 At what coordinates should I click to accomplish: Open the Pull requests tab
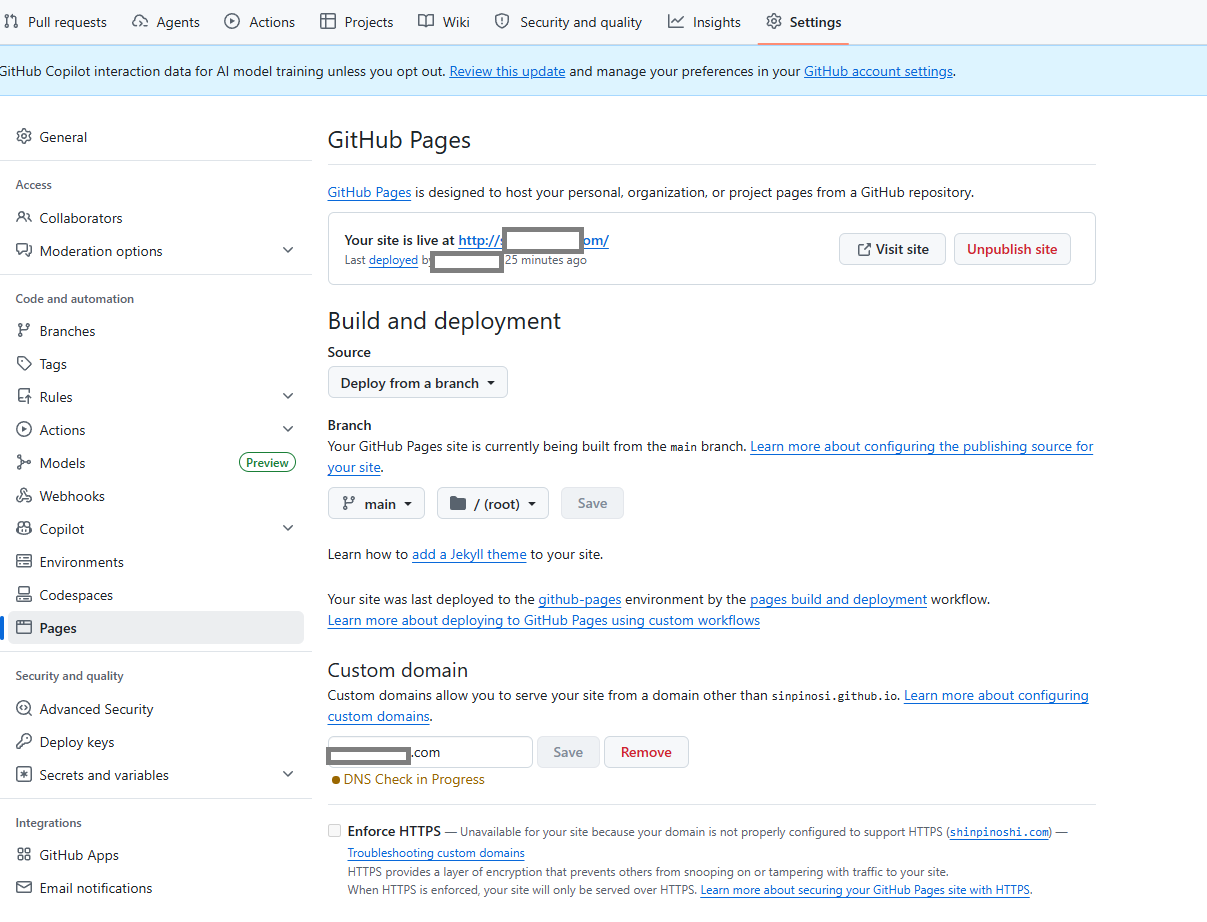tap(56, 22)
